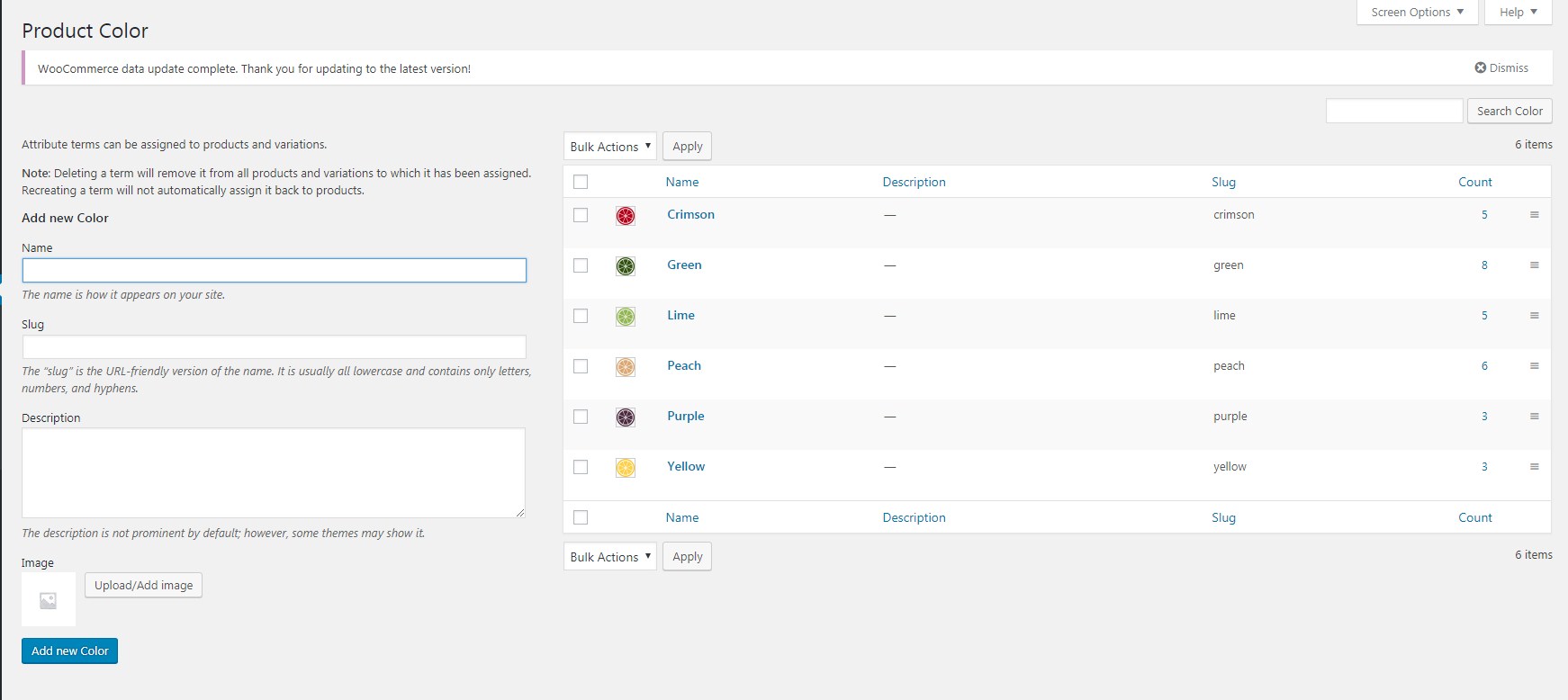Toggle the select-all checkbox in table header
1568x700 pixels.
pyautogui.click(x=581, y=182)
